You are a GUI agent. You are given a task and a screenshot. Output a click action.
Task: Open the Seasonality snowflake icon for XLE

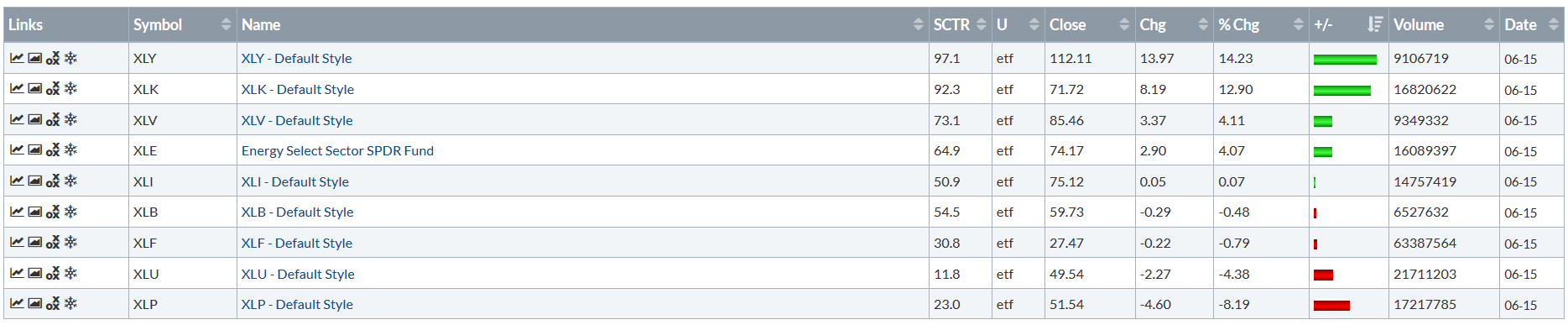tap(71, 150)
